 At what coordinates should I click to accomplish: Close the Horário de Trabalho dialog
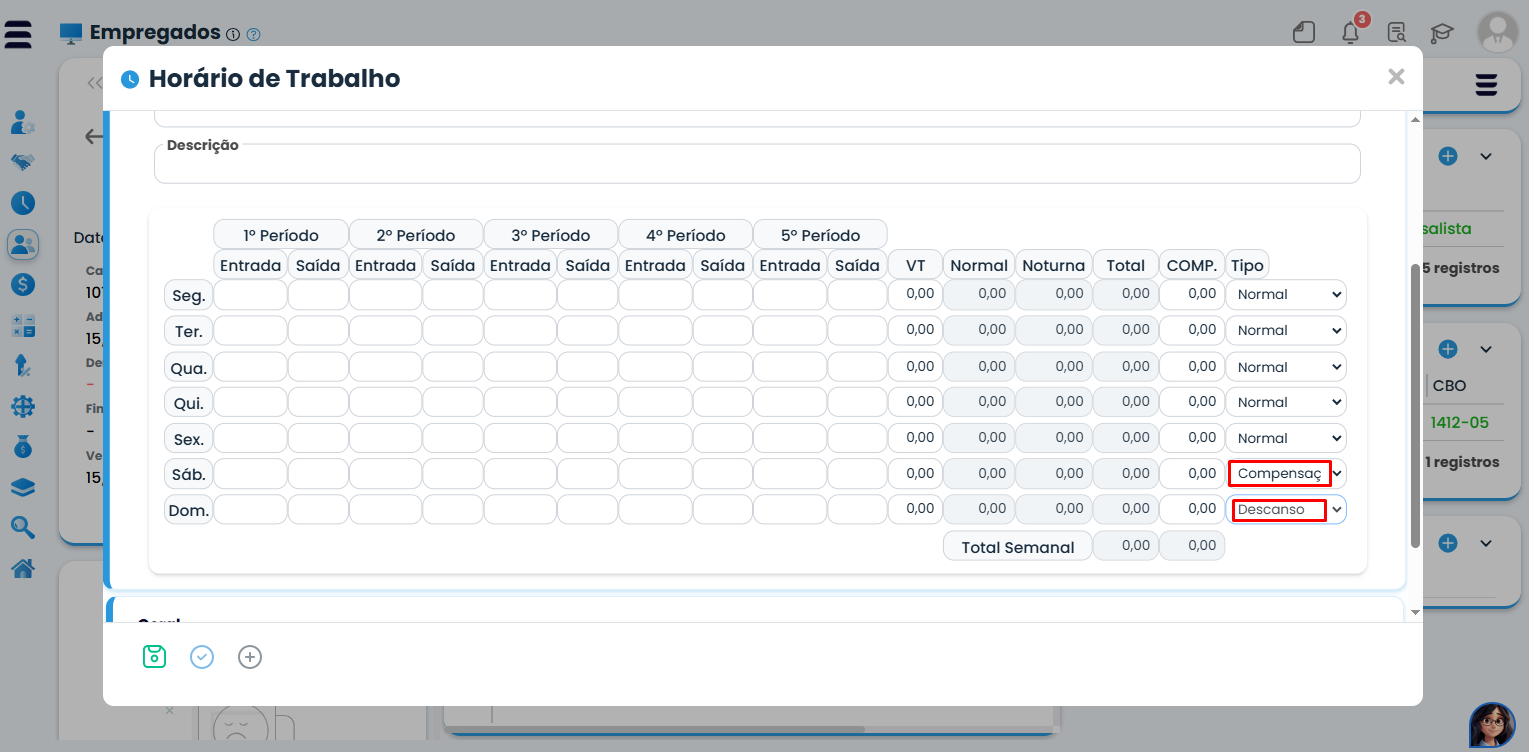coord(1396,77)
